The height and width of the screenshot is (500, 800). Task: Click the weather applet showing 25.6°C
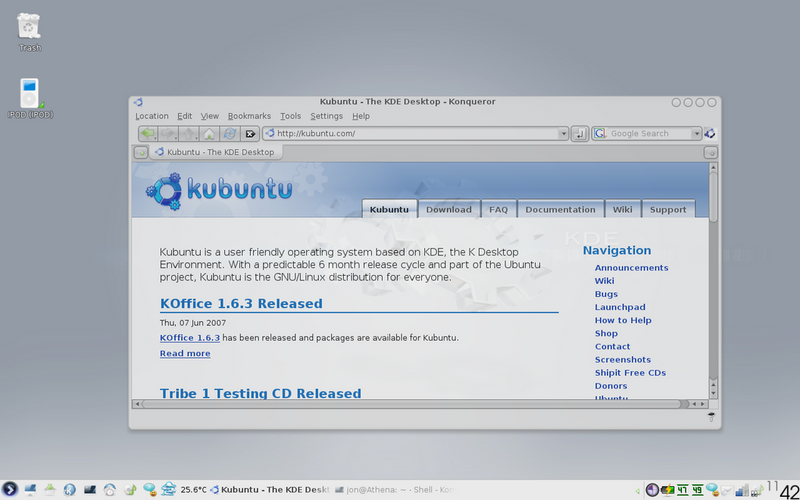[x=184, y=490]
